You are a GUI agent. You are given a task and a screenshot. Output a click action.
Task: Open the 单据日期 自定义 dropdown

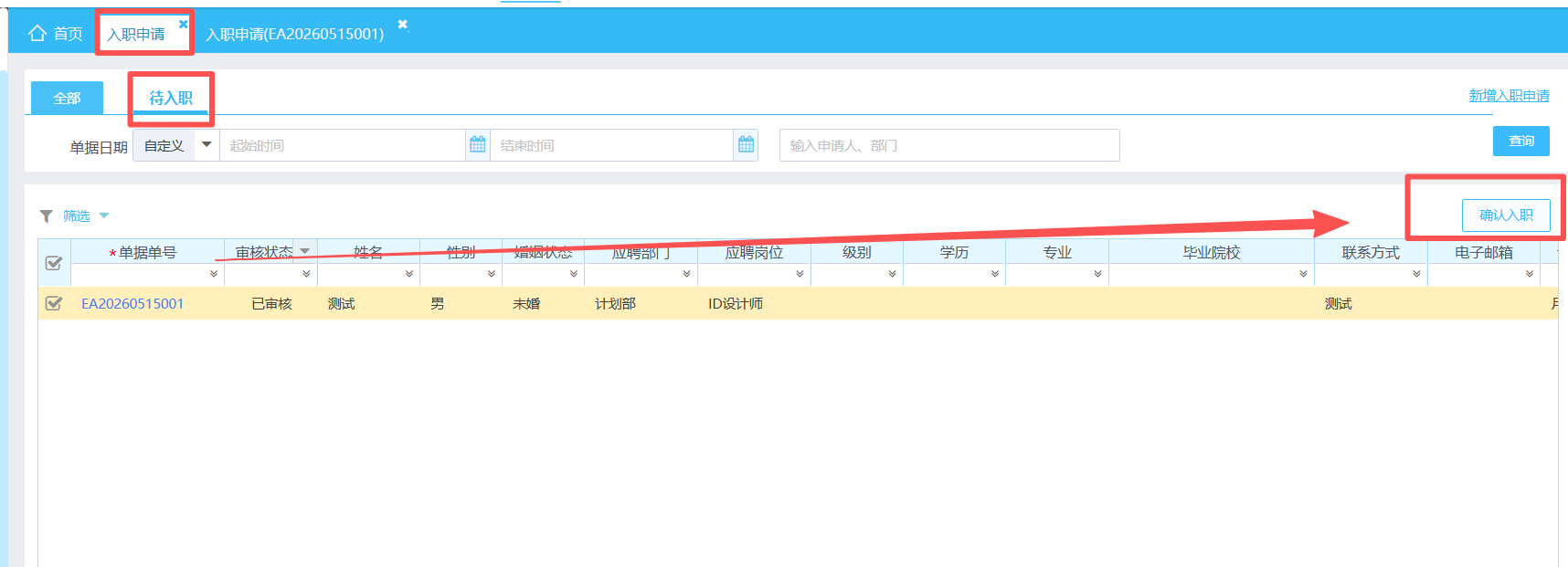pyautogui.click(x=176, y=145)
